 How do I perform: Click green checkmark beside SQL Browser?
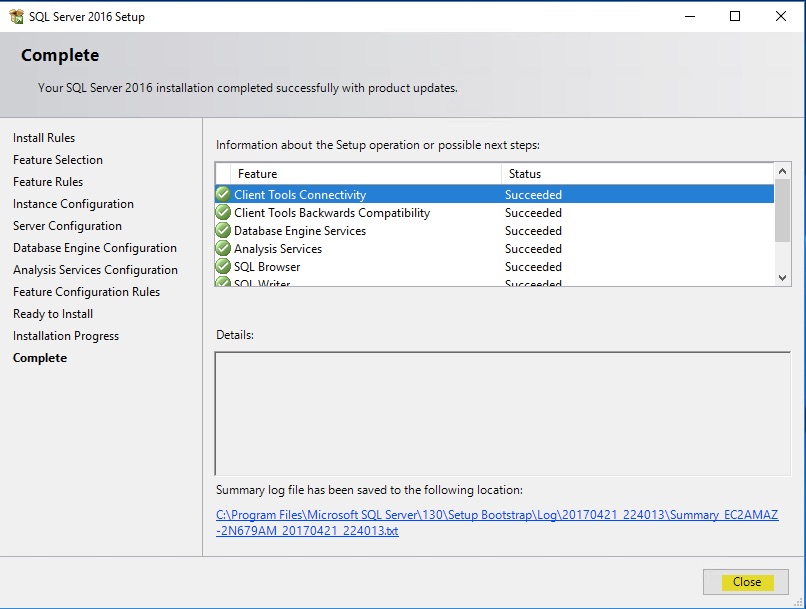pyautogui.click(x=223, y=267)
